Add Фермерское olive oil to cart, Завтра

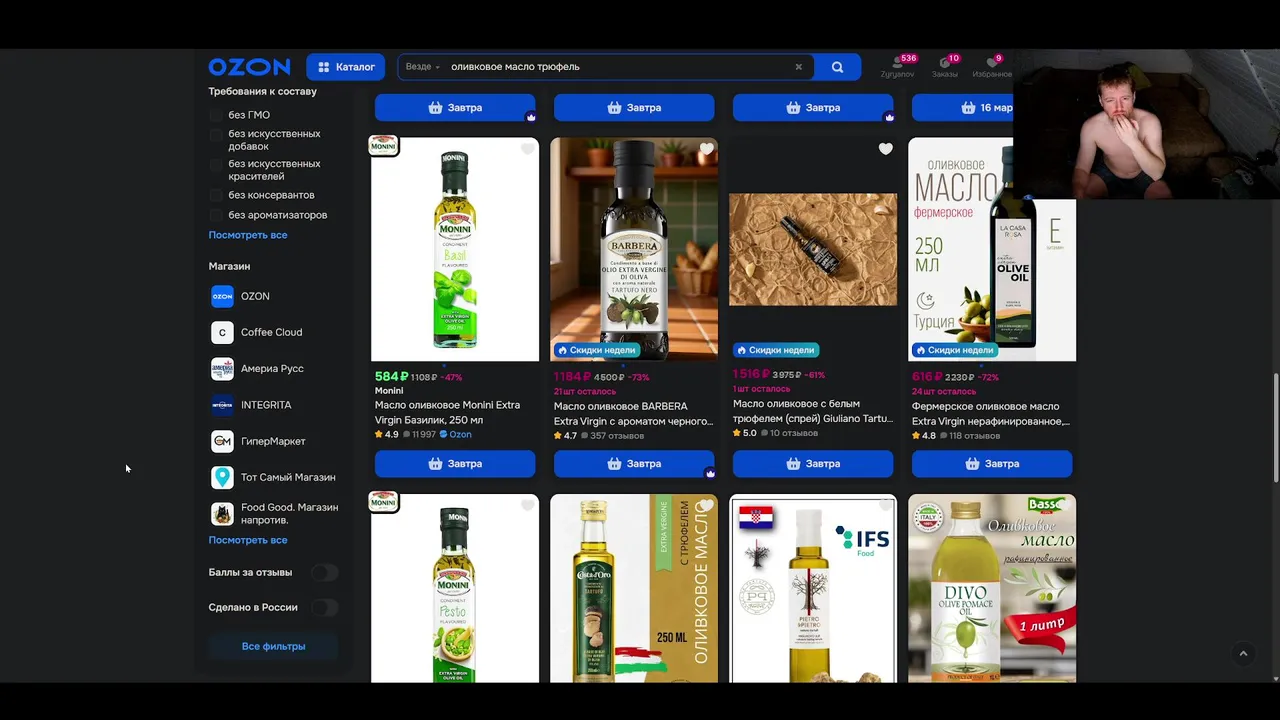coord(992,464)
